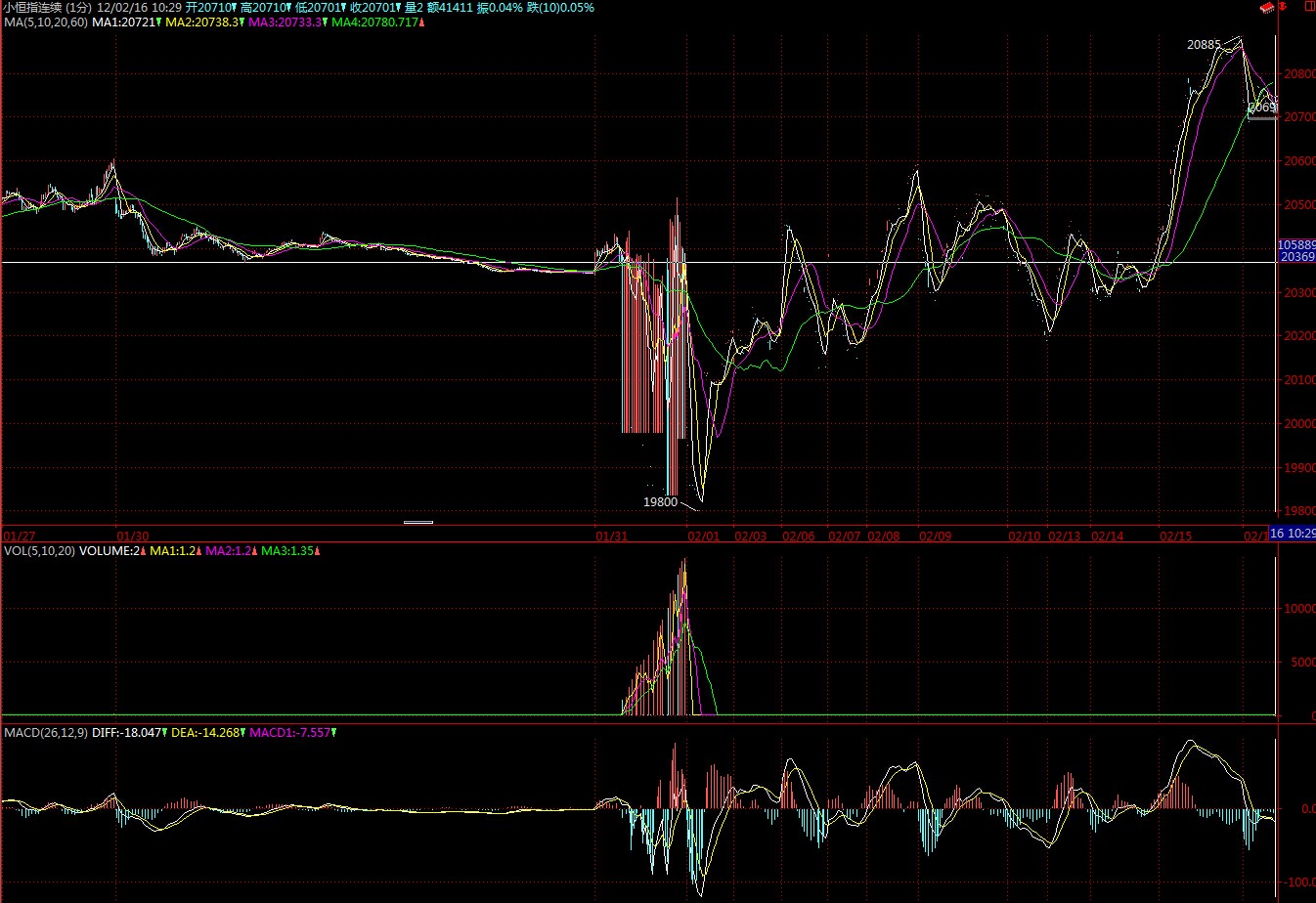Image resolution: width=1316 pixels, height=903 pixels.
Task: Select the 02/09 date on time axis
Action: (x=935, y=536)
